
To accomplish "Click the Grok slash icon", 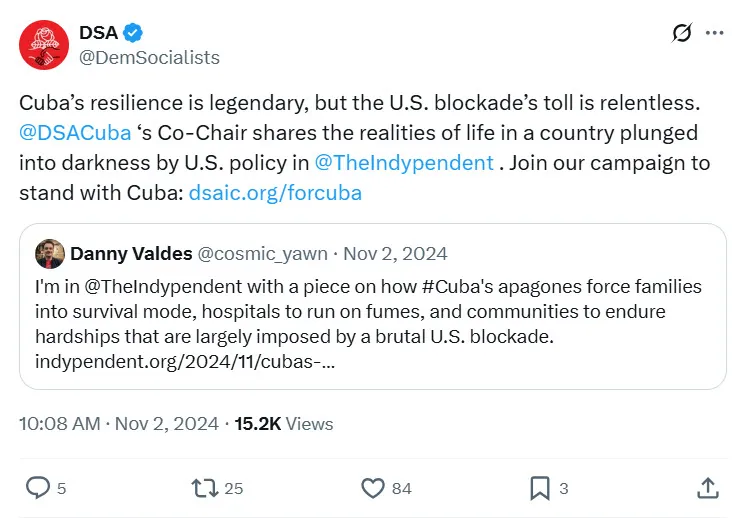I will click(x=681, y=33).
